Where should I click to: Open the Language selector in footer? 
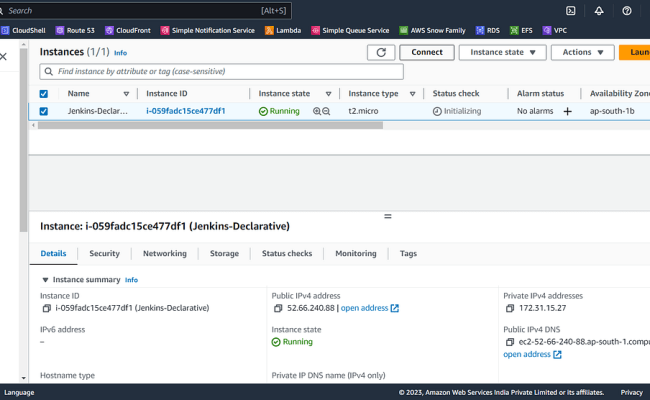click(x=19, y=393)
